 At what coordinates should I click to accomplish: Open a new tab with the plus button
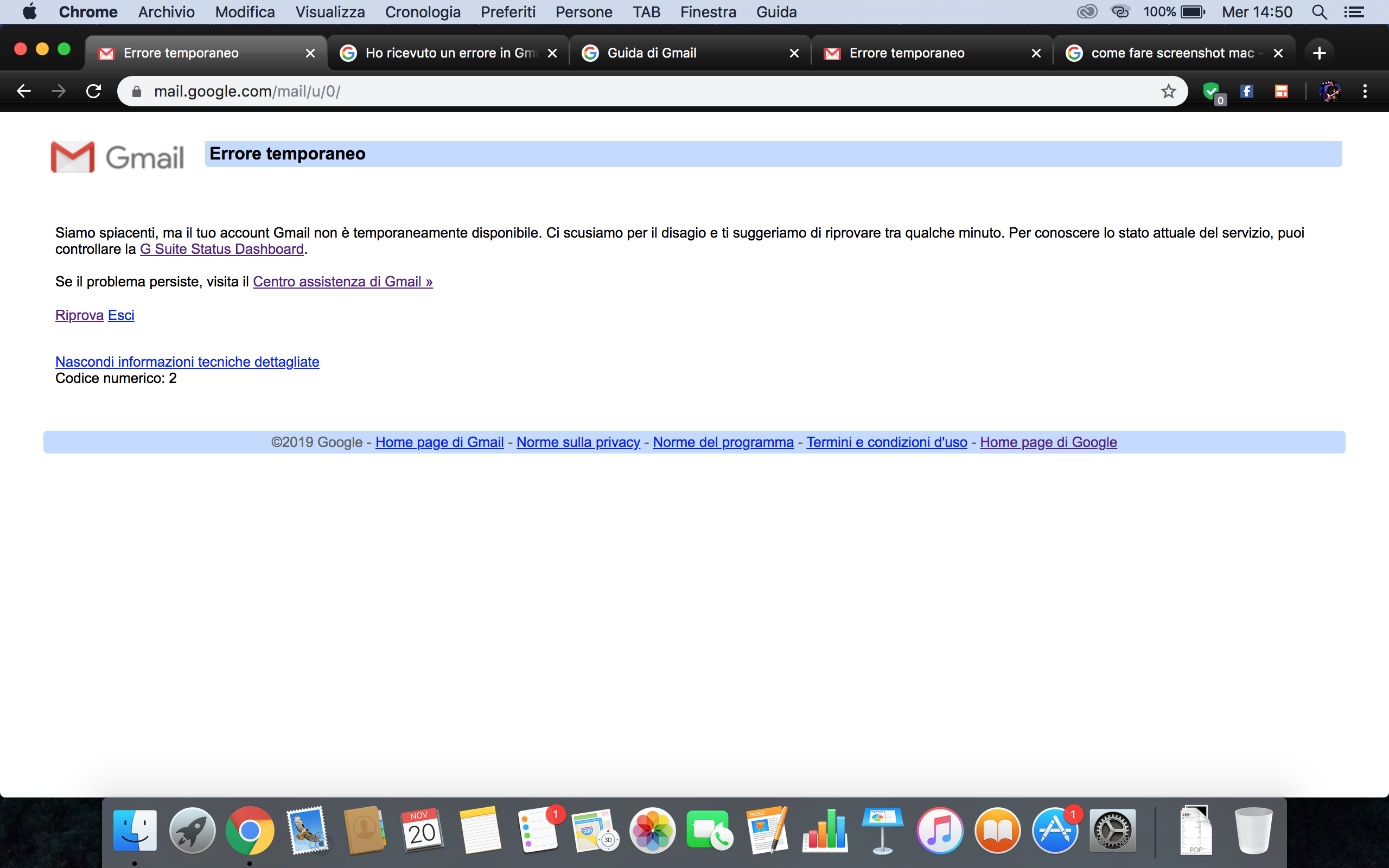click(1319, 53)
